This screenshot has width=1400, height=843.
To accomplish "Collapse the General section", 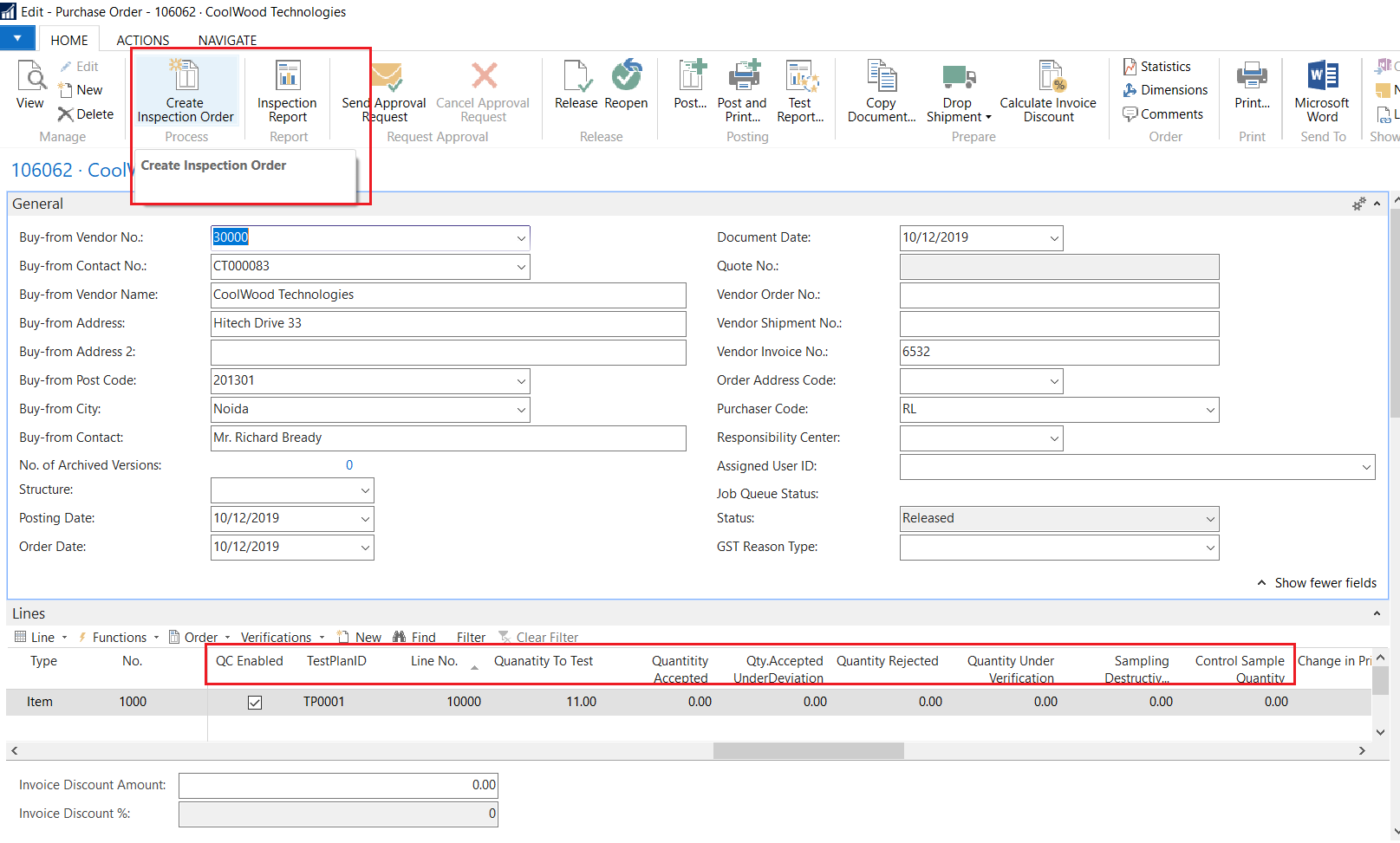I will click(1377, 204).
